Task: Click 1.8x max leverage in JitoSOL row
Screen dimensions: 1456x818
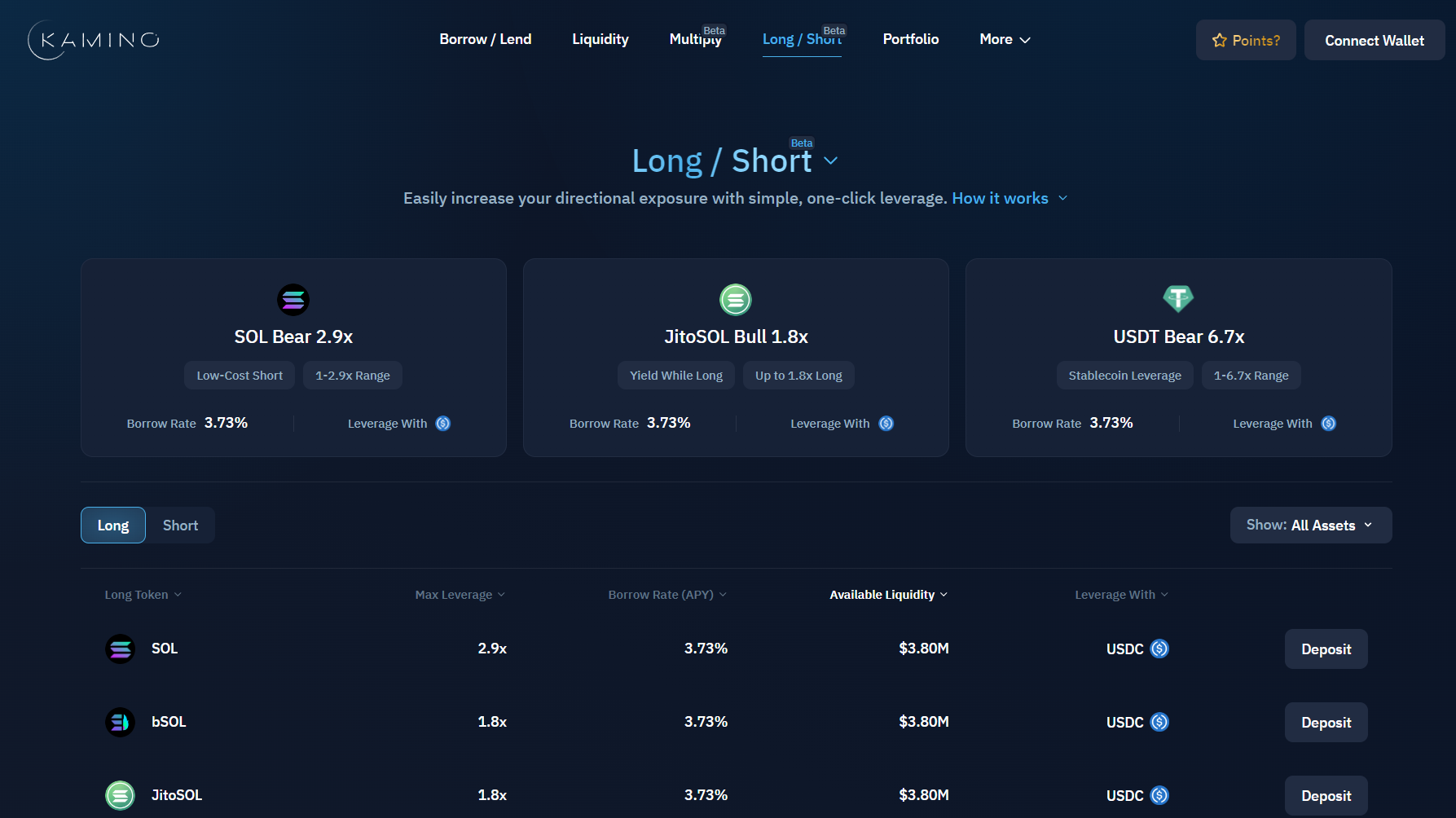Action: point(492,795)
